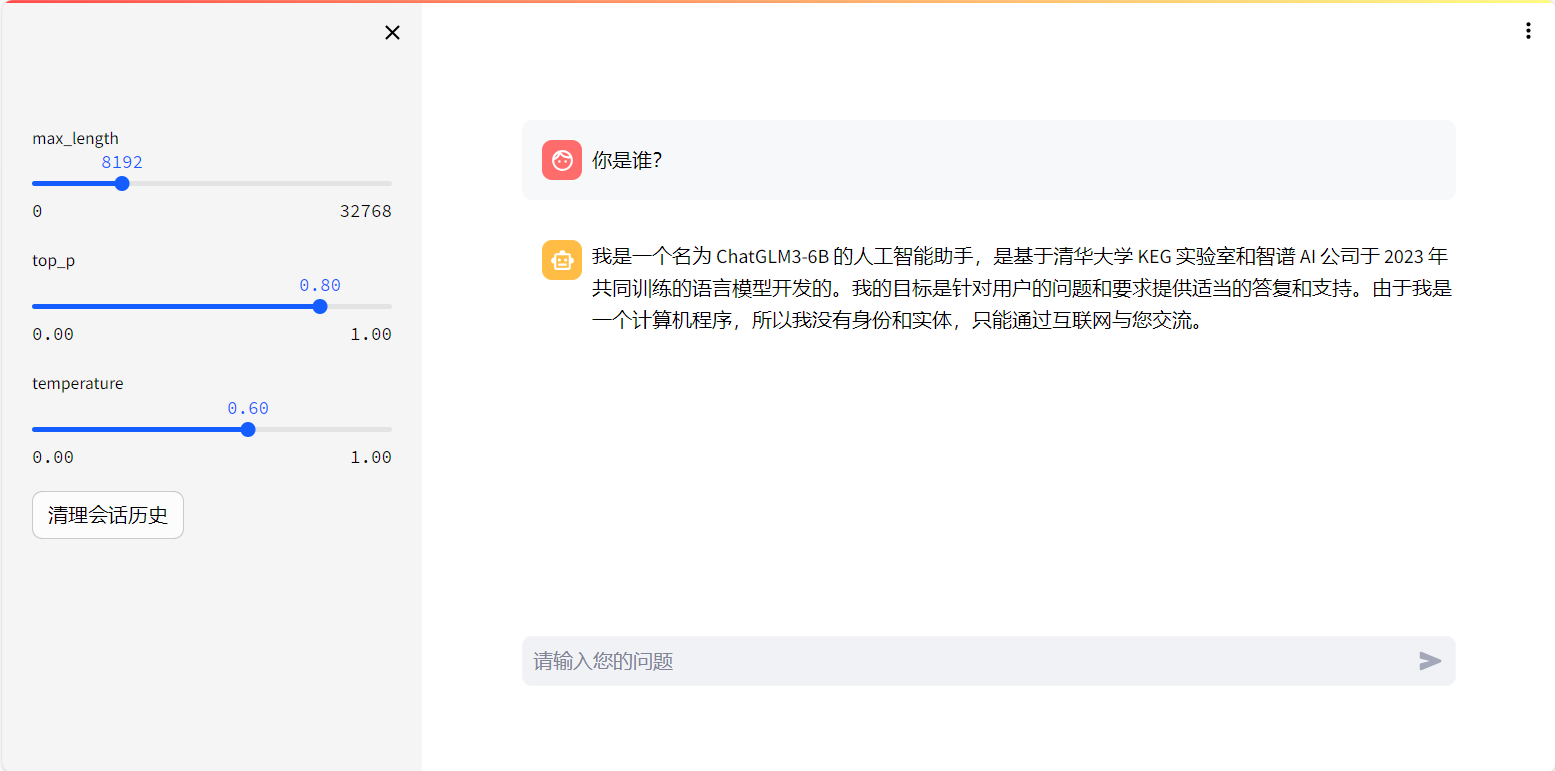Click the 8192 value above max_length slider
The height and width of the screenshot is (771, 1555).
click(122, 162)
